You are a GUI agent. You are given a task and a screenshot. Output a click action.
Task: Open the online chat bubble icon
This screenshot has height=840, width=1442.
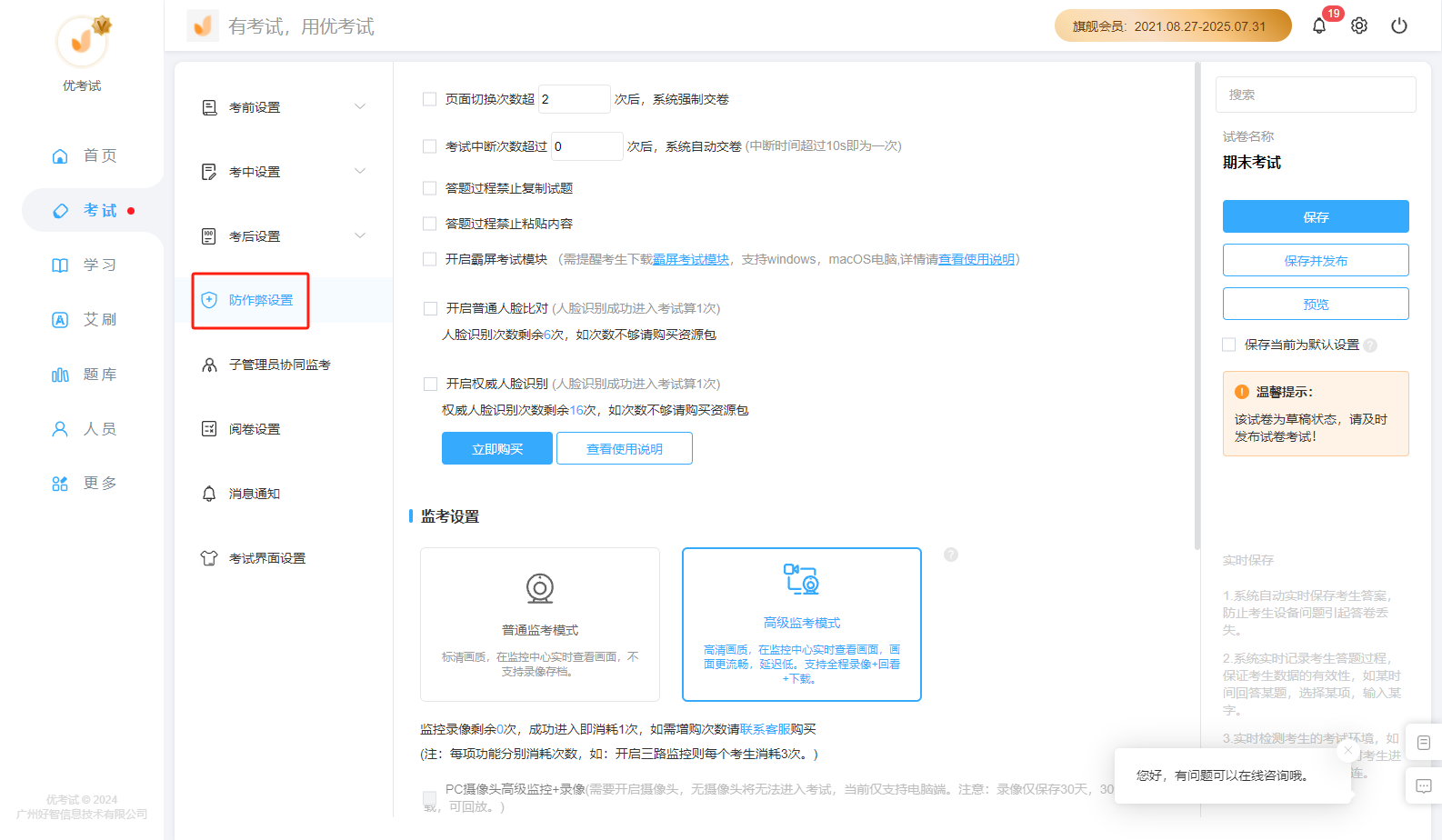click(1424, 785)
